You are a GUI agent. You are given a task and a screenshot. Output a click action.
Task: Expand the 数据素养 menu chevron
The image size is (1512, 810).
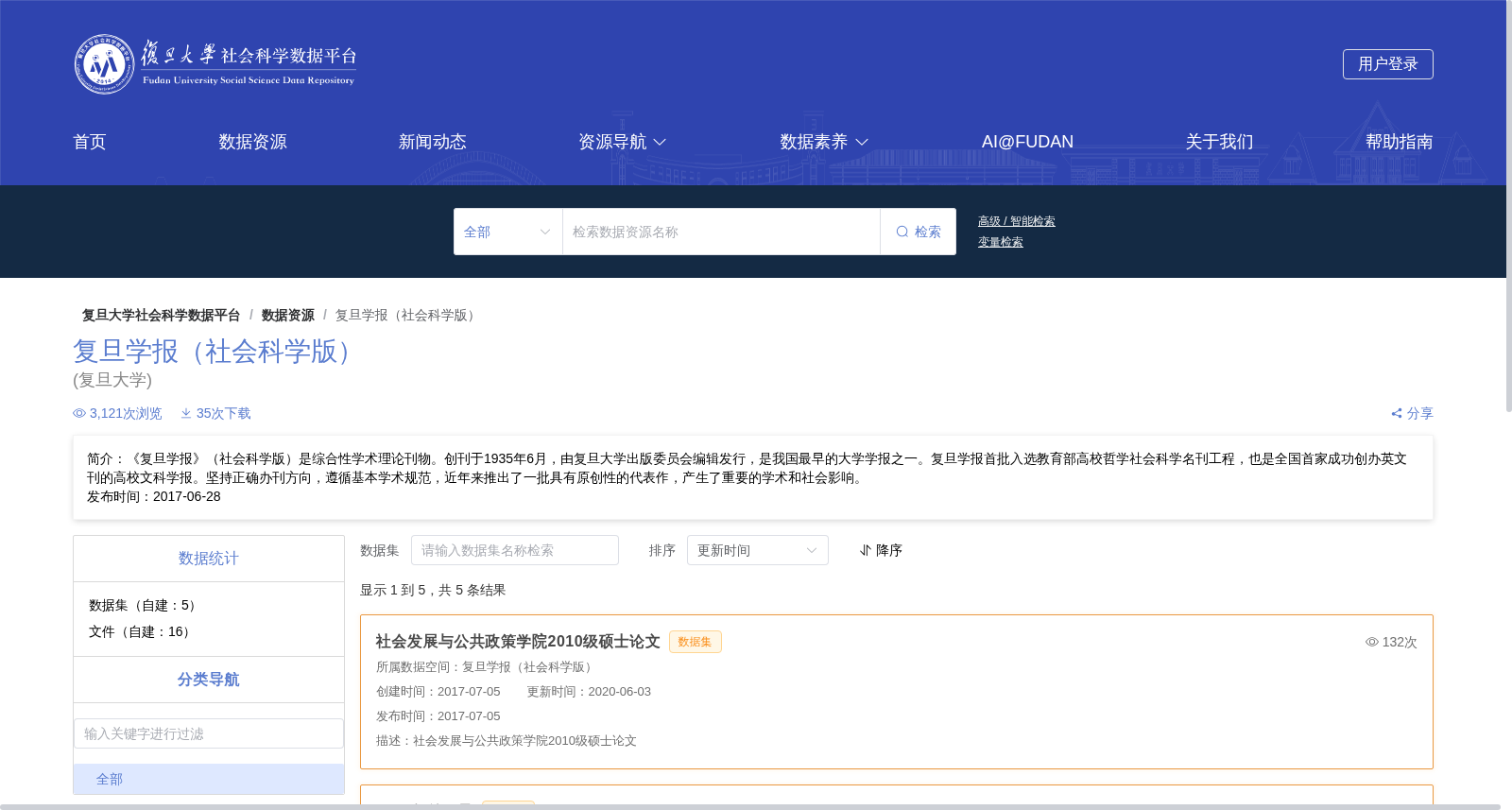[862, 142]
